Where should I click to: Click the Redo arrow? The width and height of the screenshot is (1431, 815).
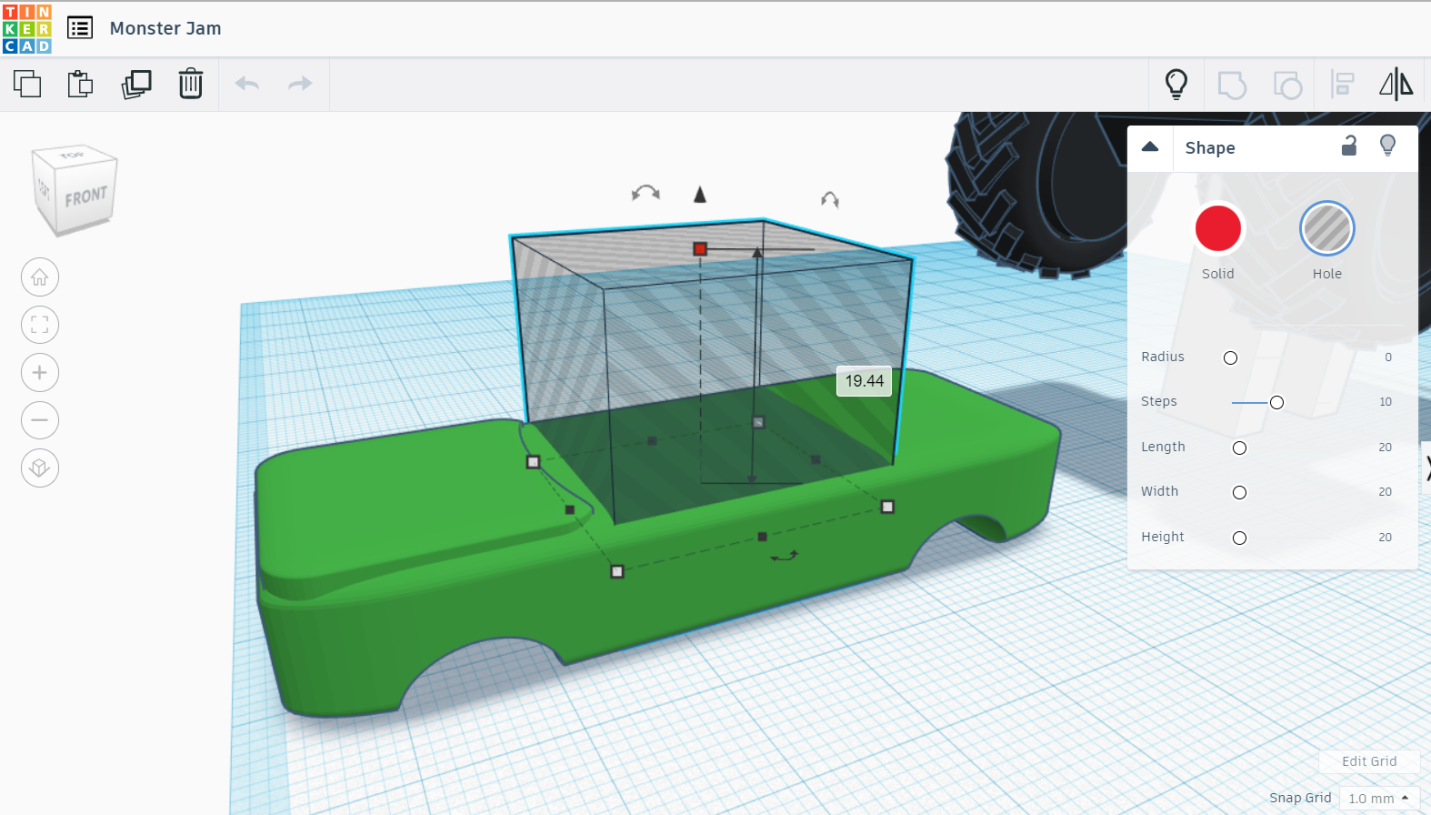(x=300, y=84)
